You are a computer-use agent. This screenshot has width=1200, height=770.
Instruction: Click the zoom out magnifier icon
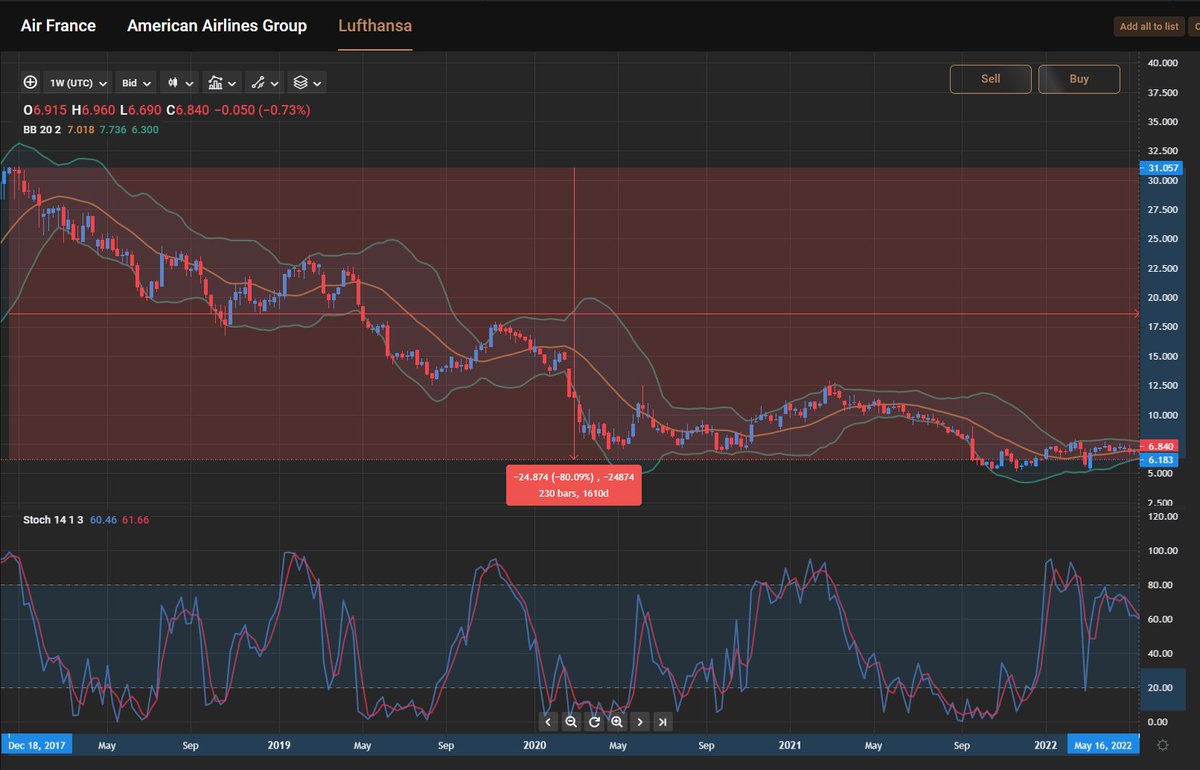tap(571, 721)
